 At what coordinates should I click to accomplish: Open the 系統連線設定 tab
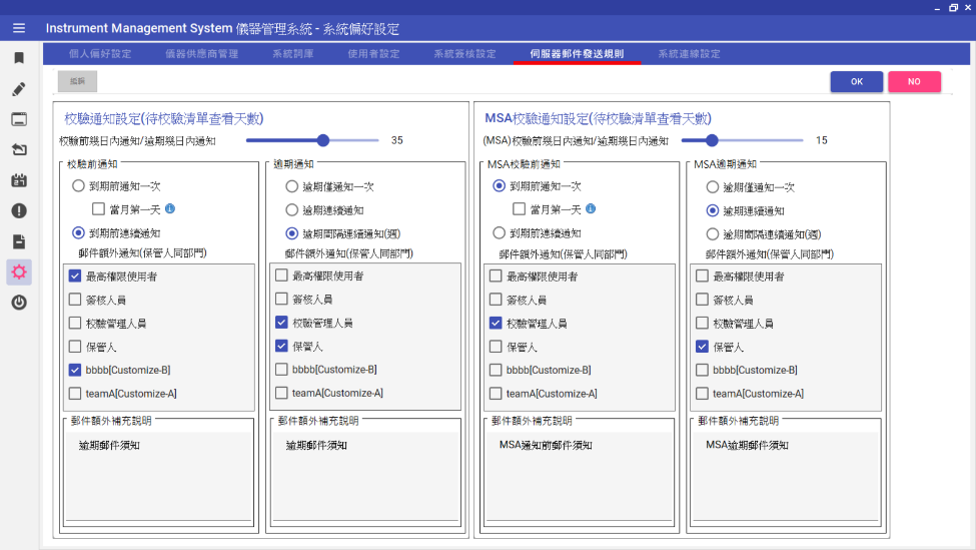tap(689, 54)
